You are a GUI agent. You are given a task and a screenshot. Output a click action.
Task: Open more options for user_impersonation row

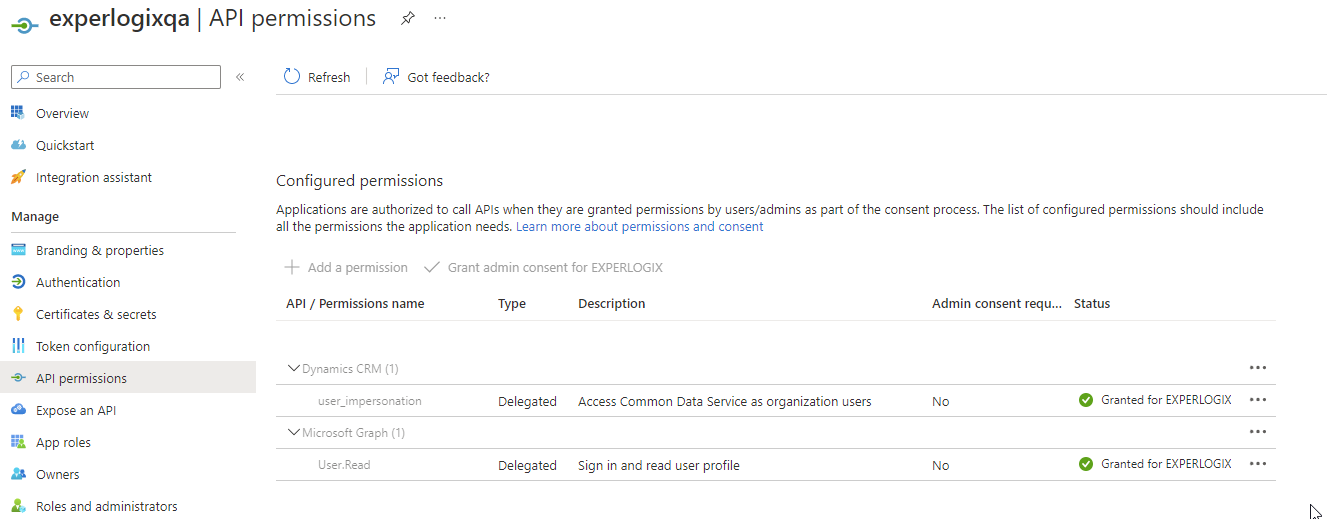[1258, 400]
